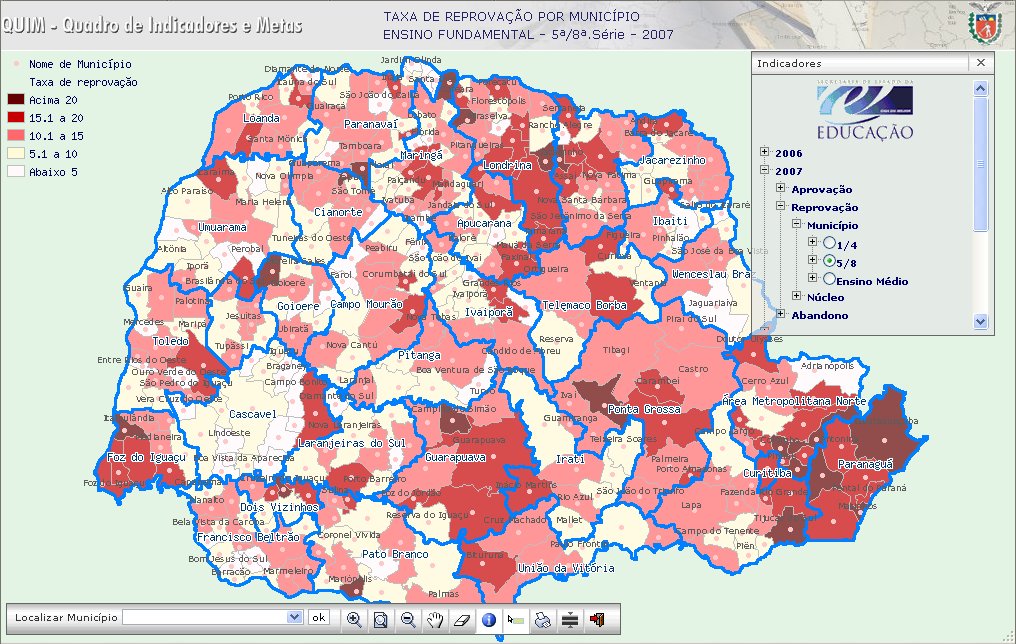Select the 1/4 series radio button
This screenshot has height=644, width=1016.
(829, 243)
